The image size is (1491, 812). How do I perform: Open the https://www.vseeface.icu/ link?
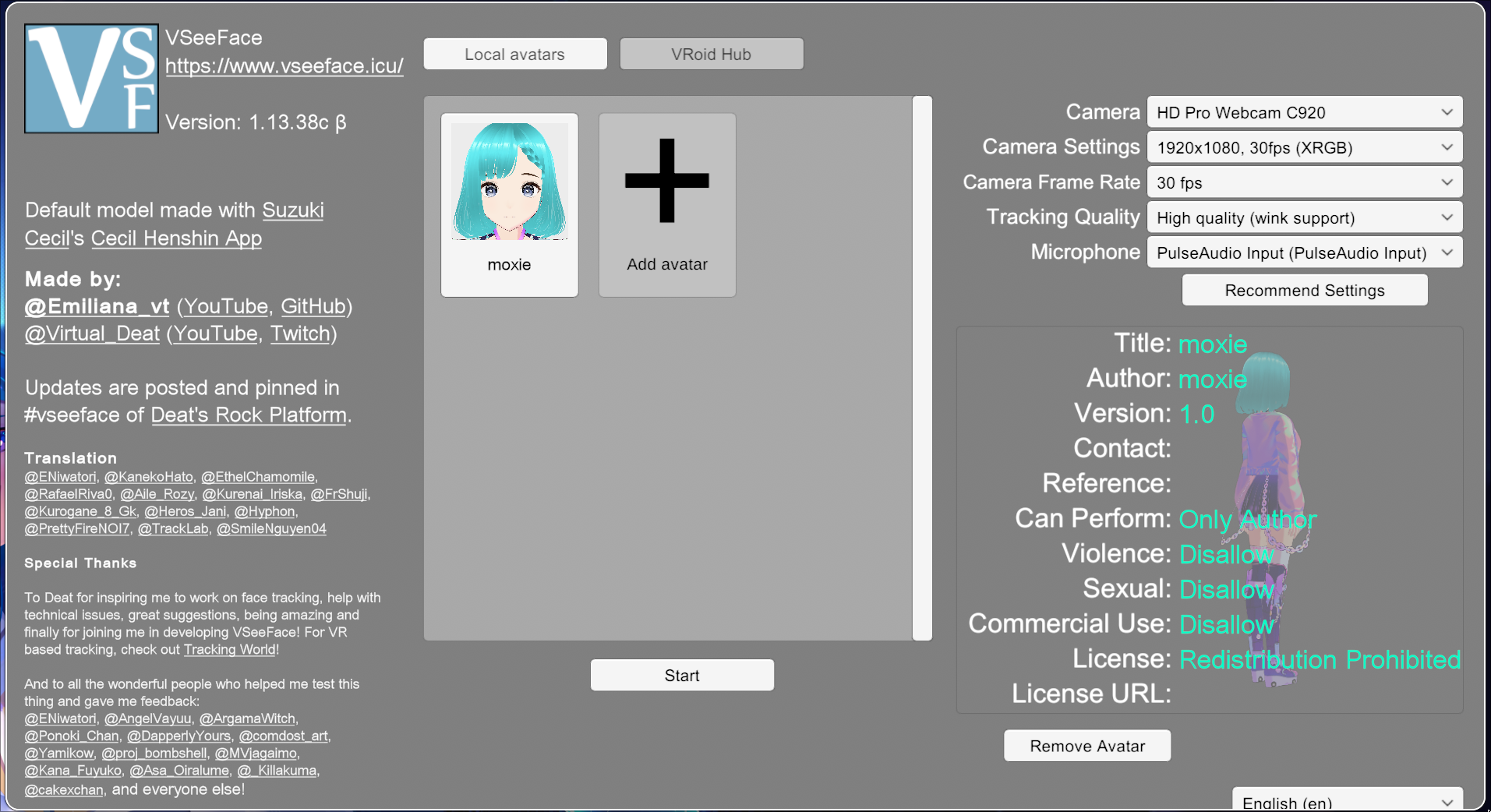coord(284,66)
